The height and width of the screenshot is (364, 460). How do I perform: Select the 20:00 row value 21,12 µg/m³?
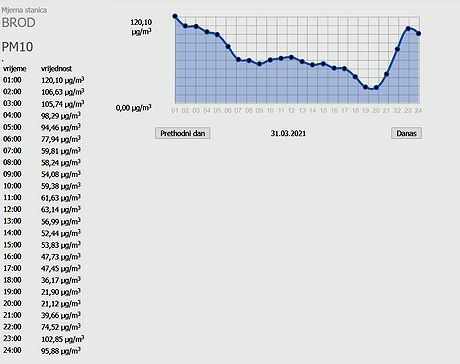61,304
